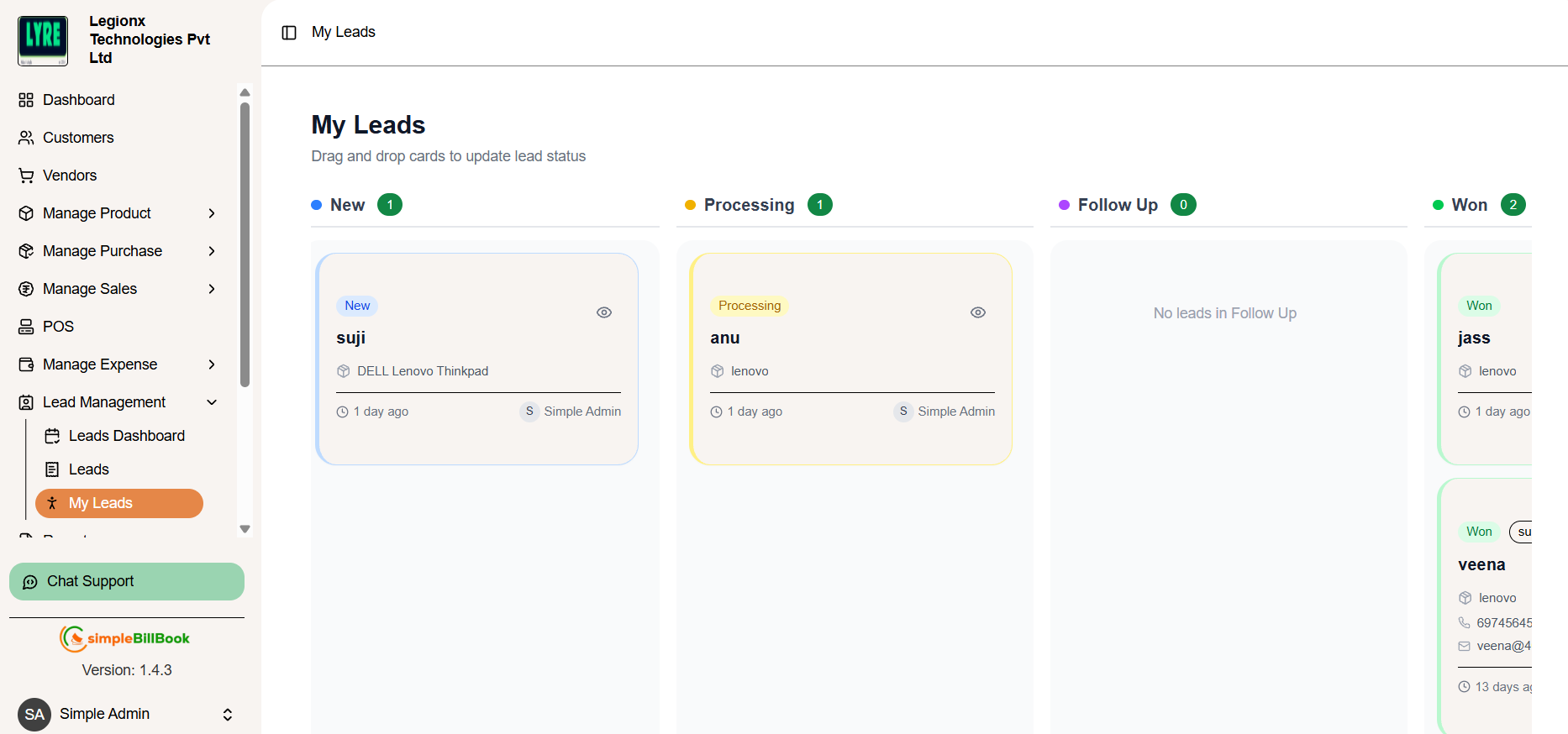Click the Leads Dashboard calendar icon
Viewport: 1568px width, 734px height.
[x=52, y=436]
